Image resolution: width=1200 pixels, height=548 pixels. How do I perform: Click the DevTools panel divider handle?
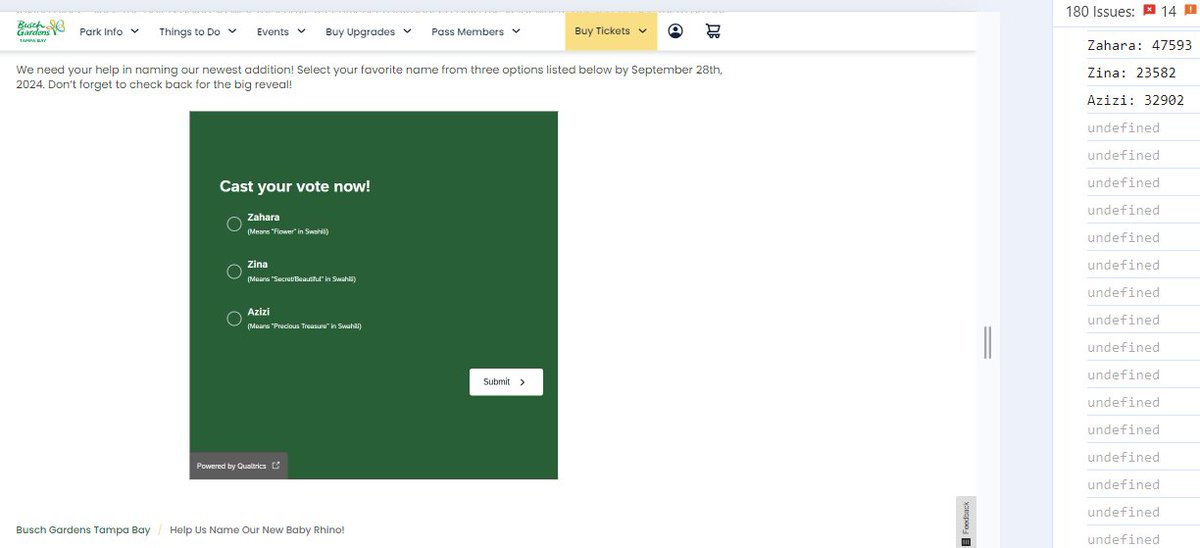pos(987,342)
